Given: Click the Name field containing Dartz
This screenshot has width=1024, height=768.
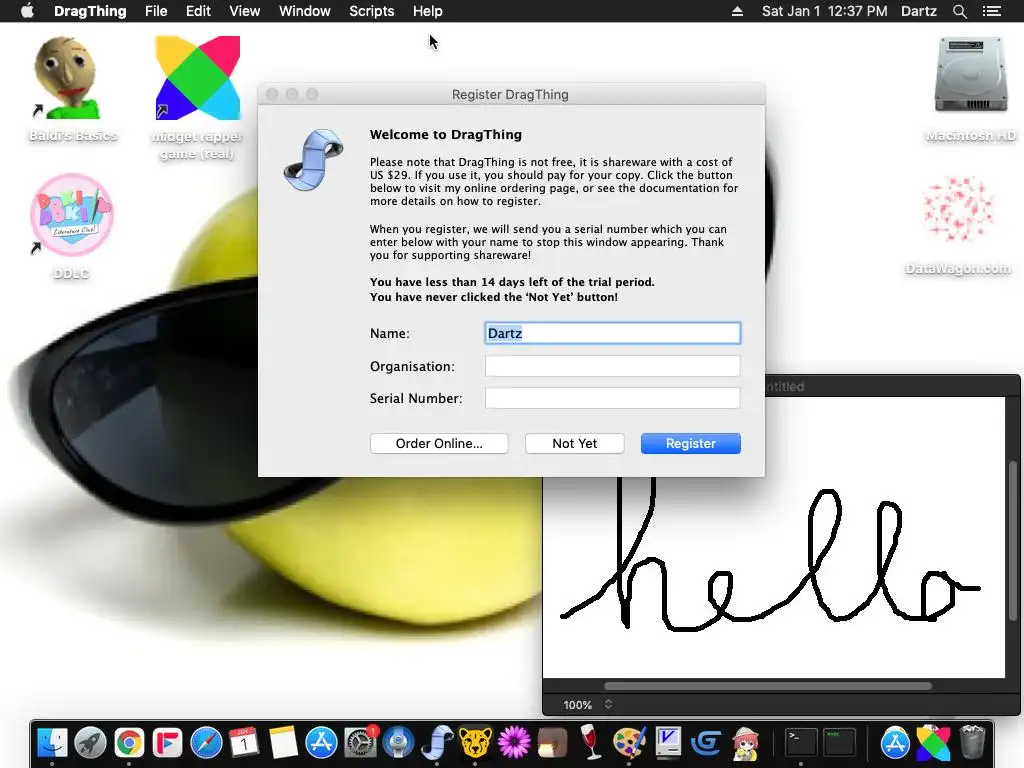Looking at the screenshot, I should coord(613,333).
